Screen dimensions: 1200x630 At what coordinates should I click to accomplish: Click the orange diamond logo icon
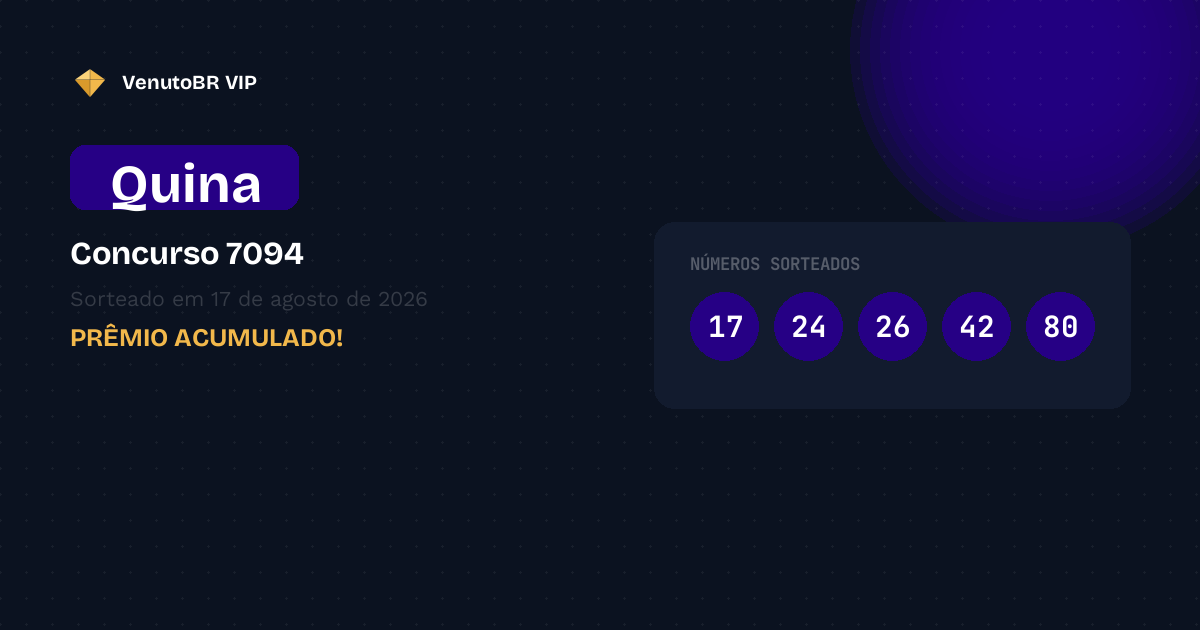pos(90,83)
